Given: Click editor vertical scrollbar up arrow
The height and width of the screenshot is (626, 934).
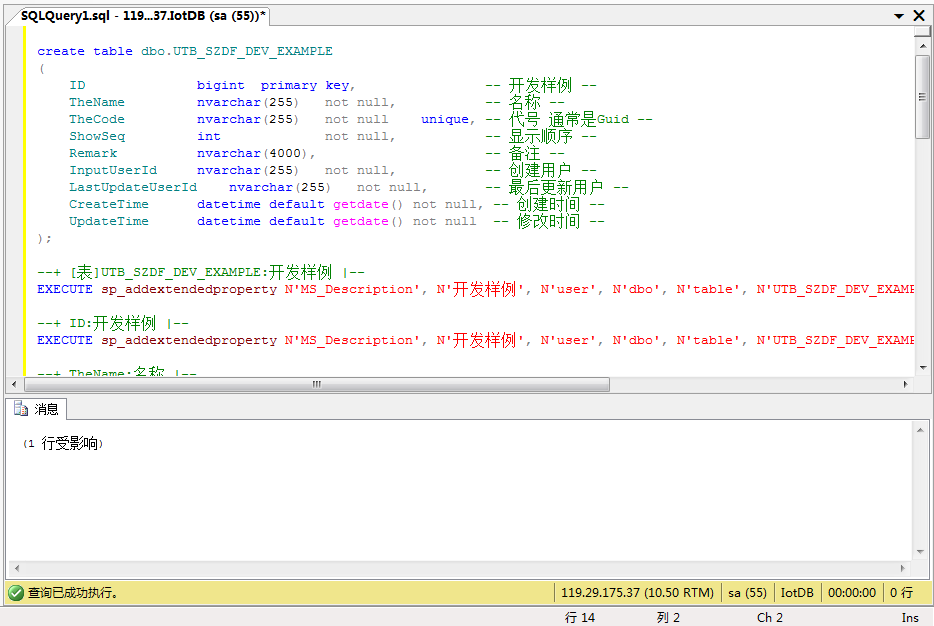Looking at the screenshot, I should 923,46.
